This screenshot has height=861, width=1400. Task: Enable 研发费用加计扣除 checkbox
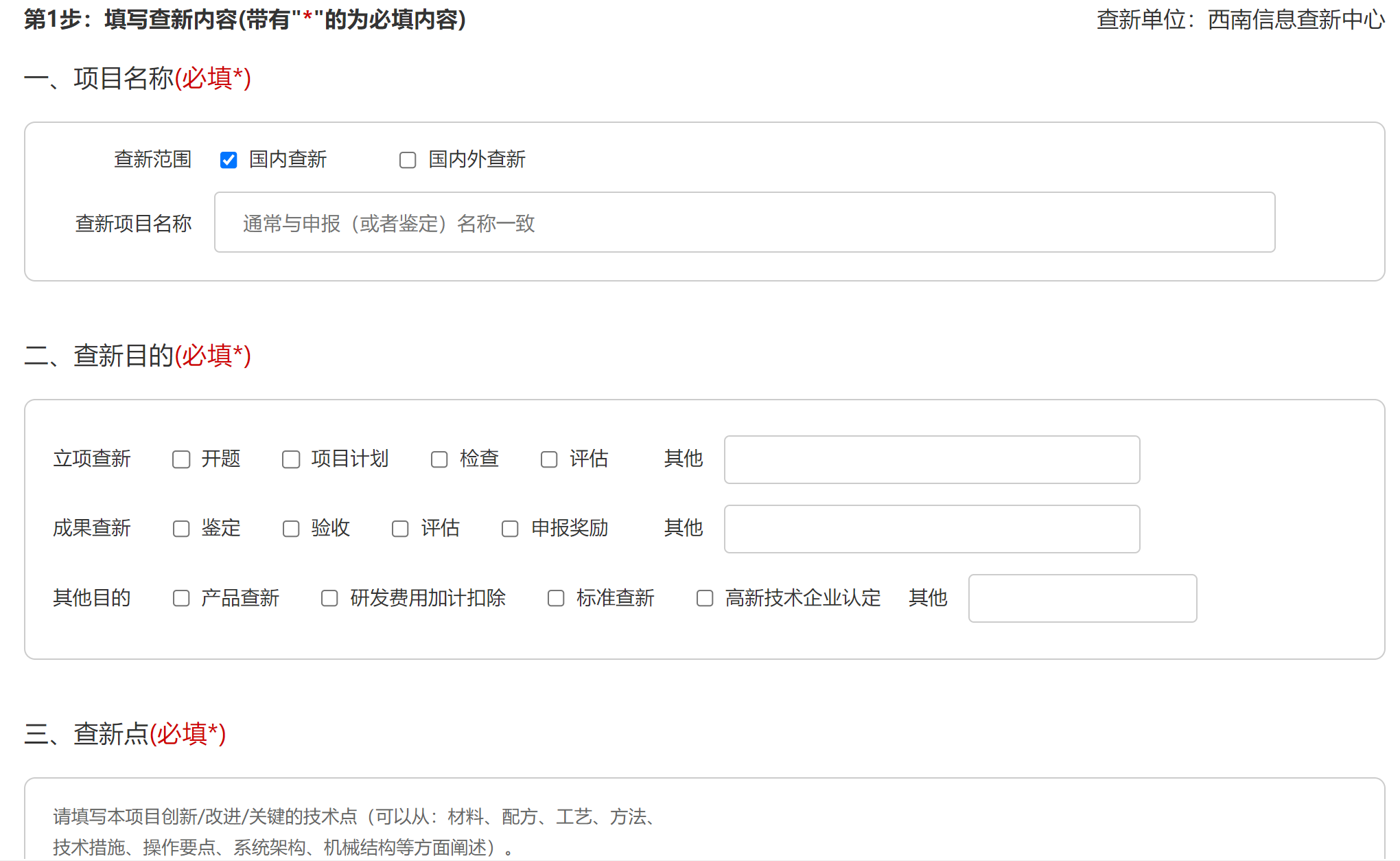tap(329, 598)
